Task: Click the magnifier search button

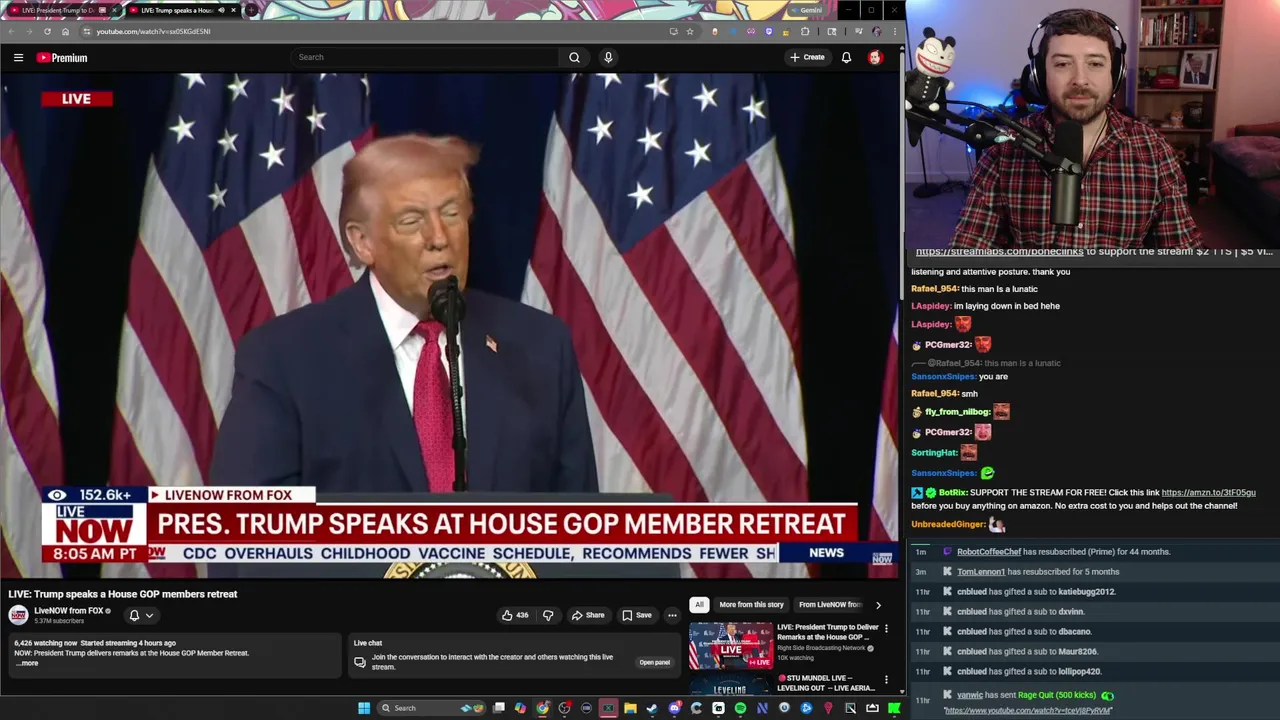Action: tap(574, 57)
